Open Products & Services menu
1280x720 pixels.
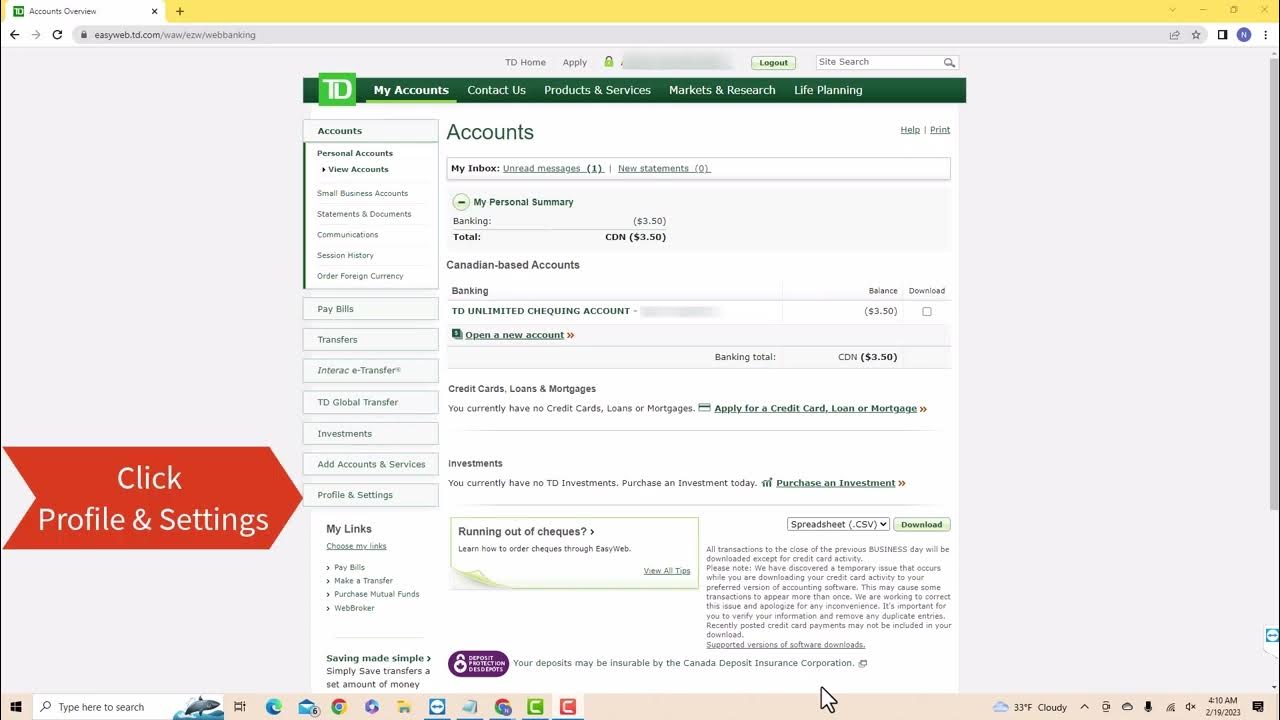pos(597,90)
